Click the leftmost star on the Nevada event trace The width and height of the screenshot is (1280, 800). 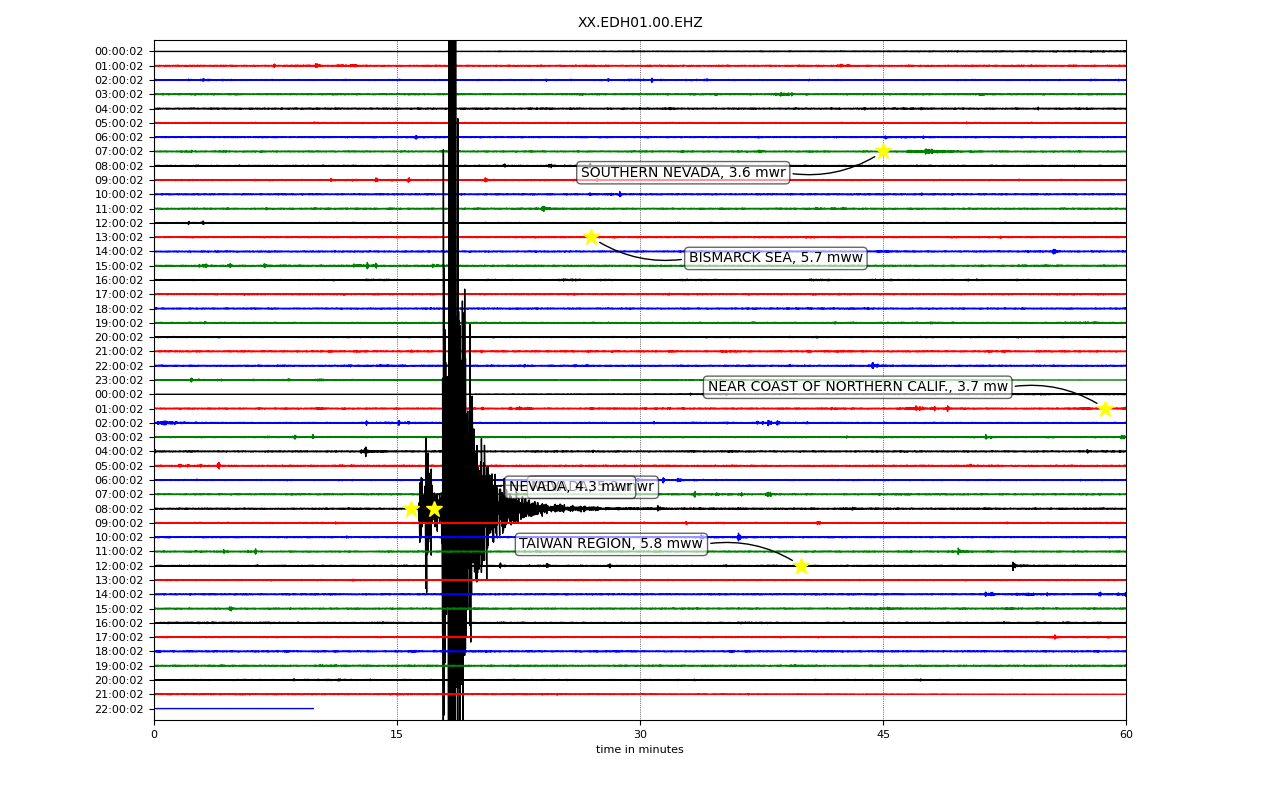[x=411, y=509]
